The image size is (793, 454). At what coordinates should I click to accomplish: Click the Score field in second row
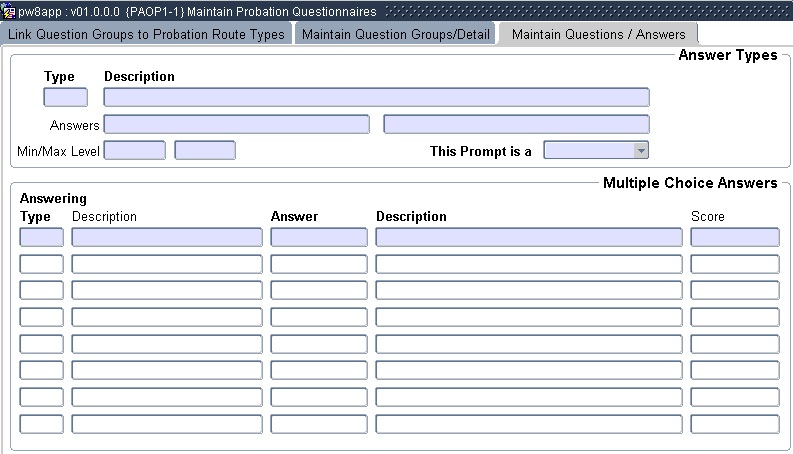735,264
